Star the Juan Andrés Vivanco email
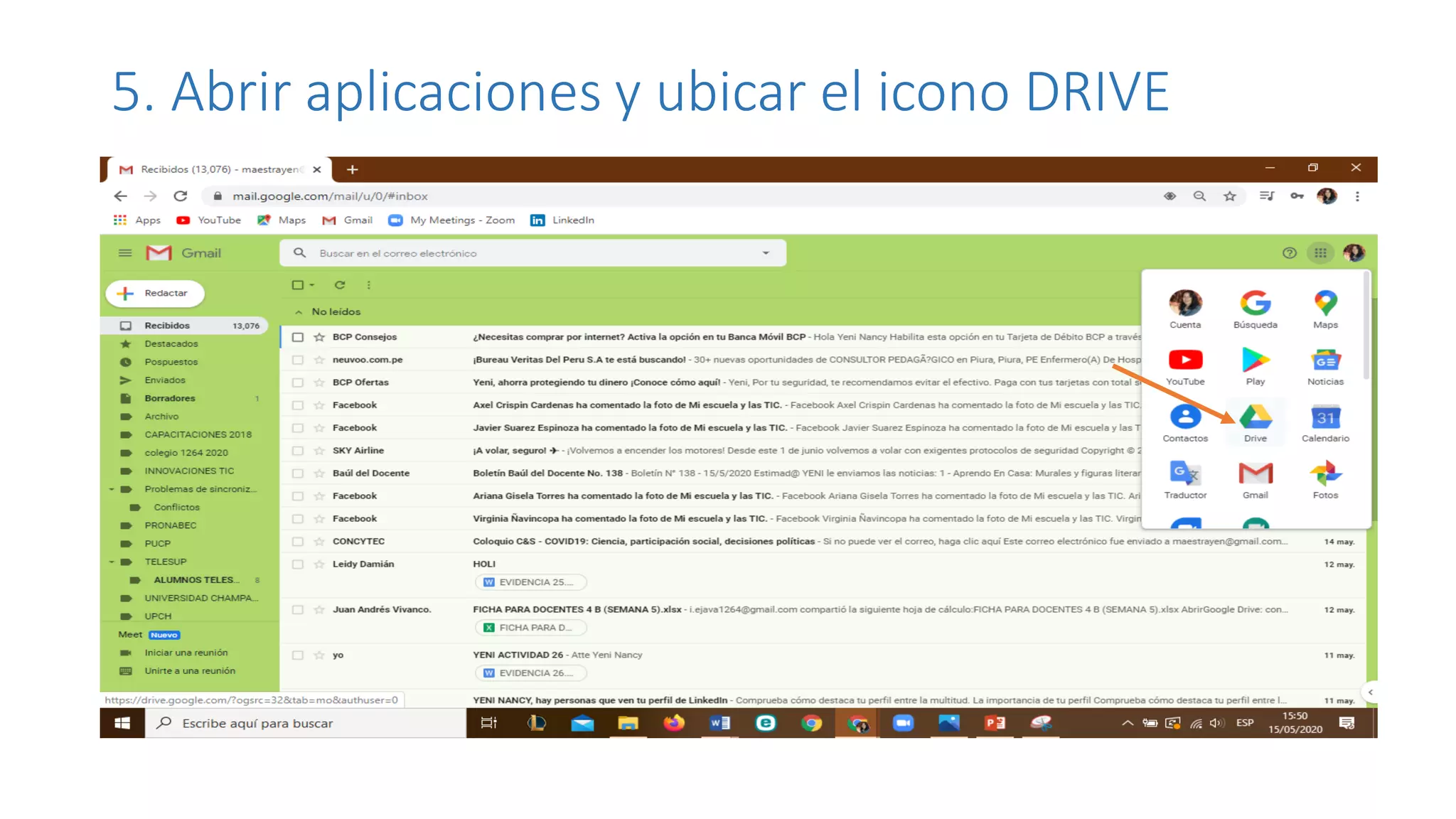 click(x=319, y=610)
